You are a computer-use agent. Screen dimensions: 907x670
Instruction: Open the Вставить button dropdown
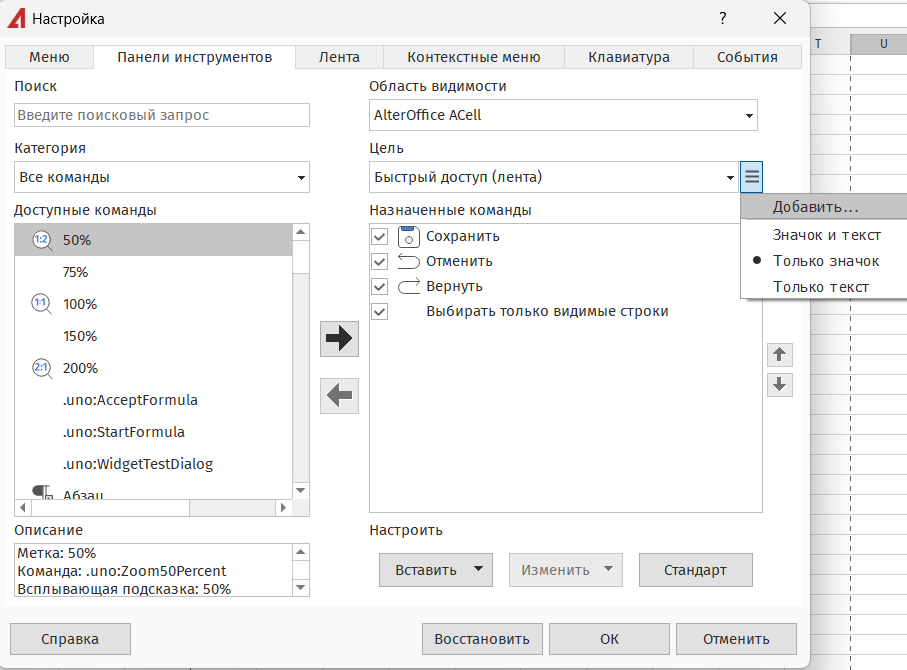pyautogui.click(x=479, y=570)
